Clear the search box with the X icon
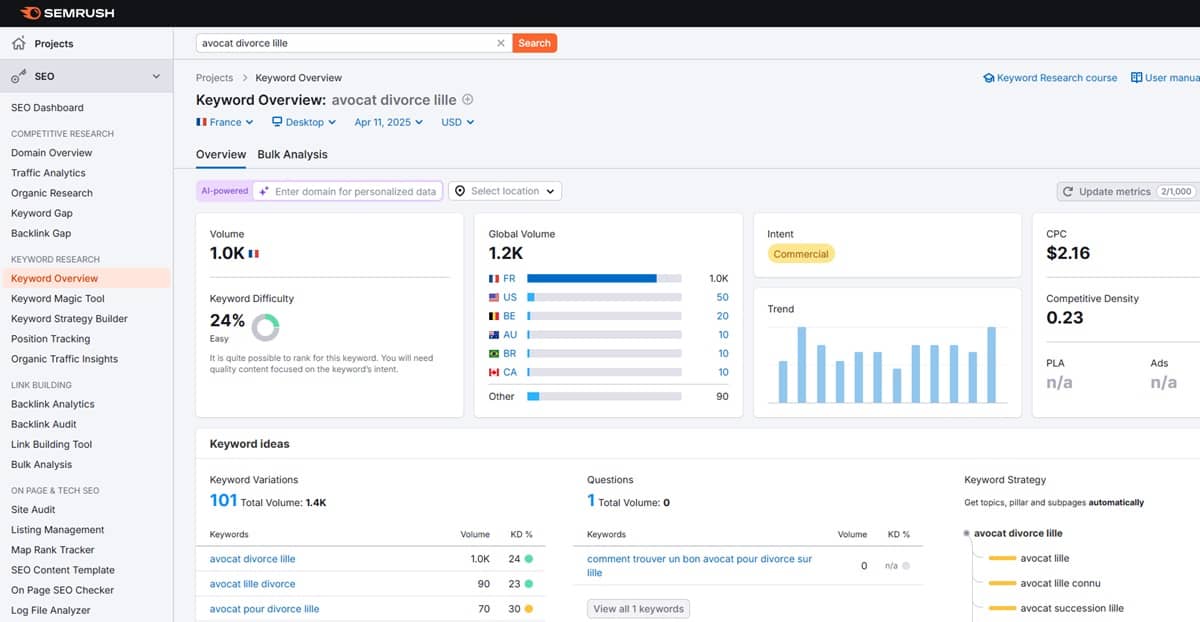The image size is (1200, 622). [x=501, y=43]
